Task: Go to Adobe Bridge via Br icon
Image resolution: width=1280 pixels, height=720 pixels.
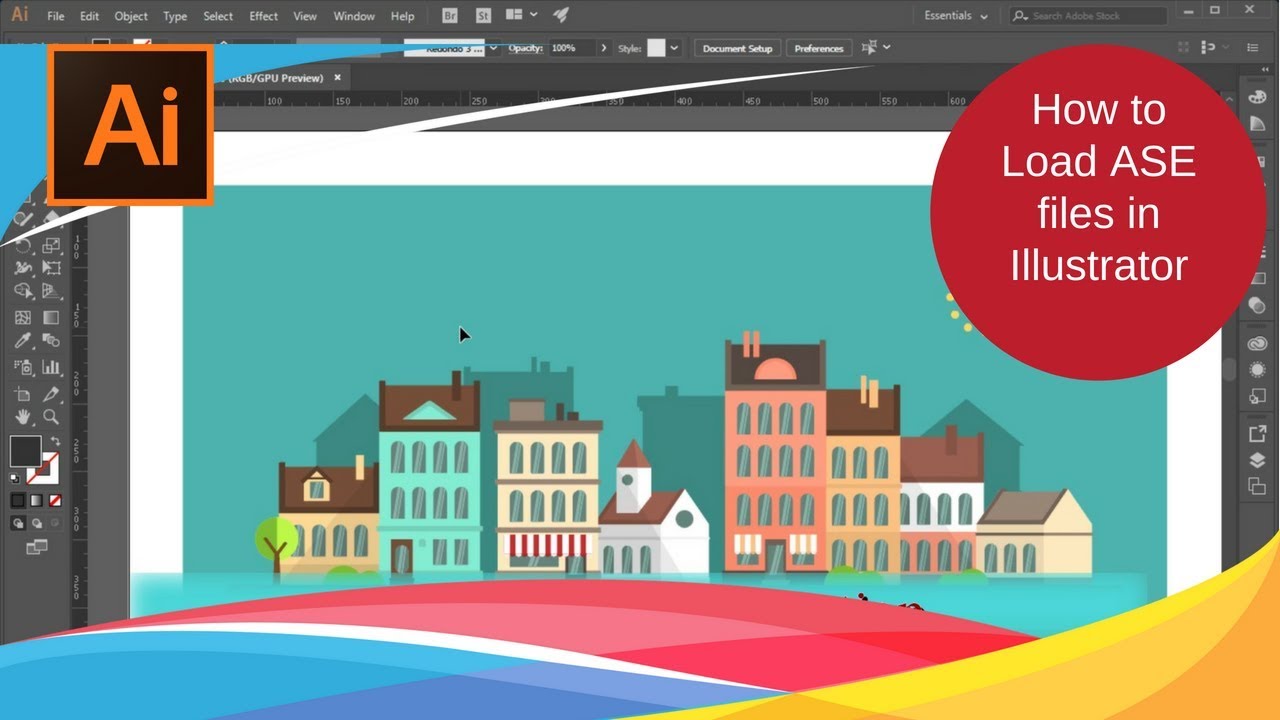Action: click(x=450, y=16)
